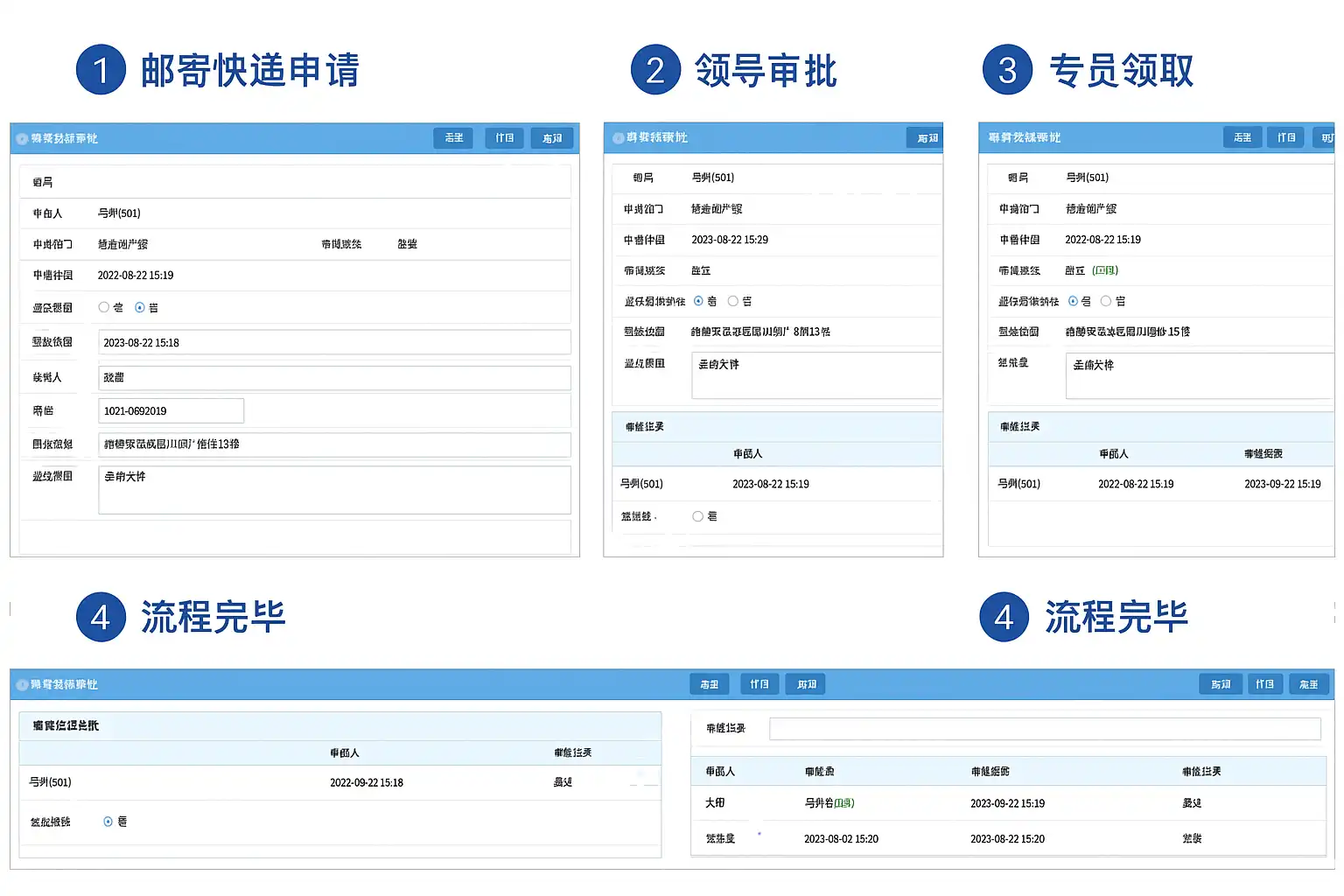Click the number 2 badge beside 领导审批
Screen dimensions: 1344x896
coord(655,70)
